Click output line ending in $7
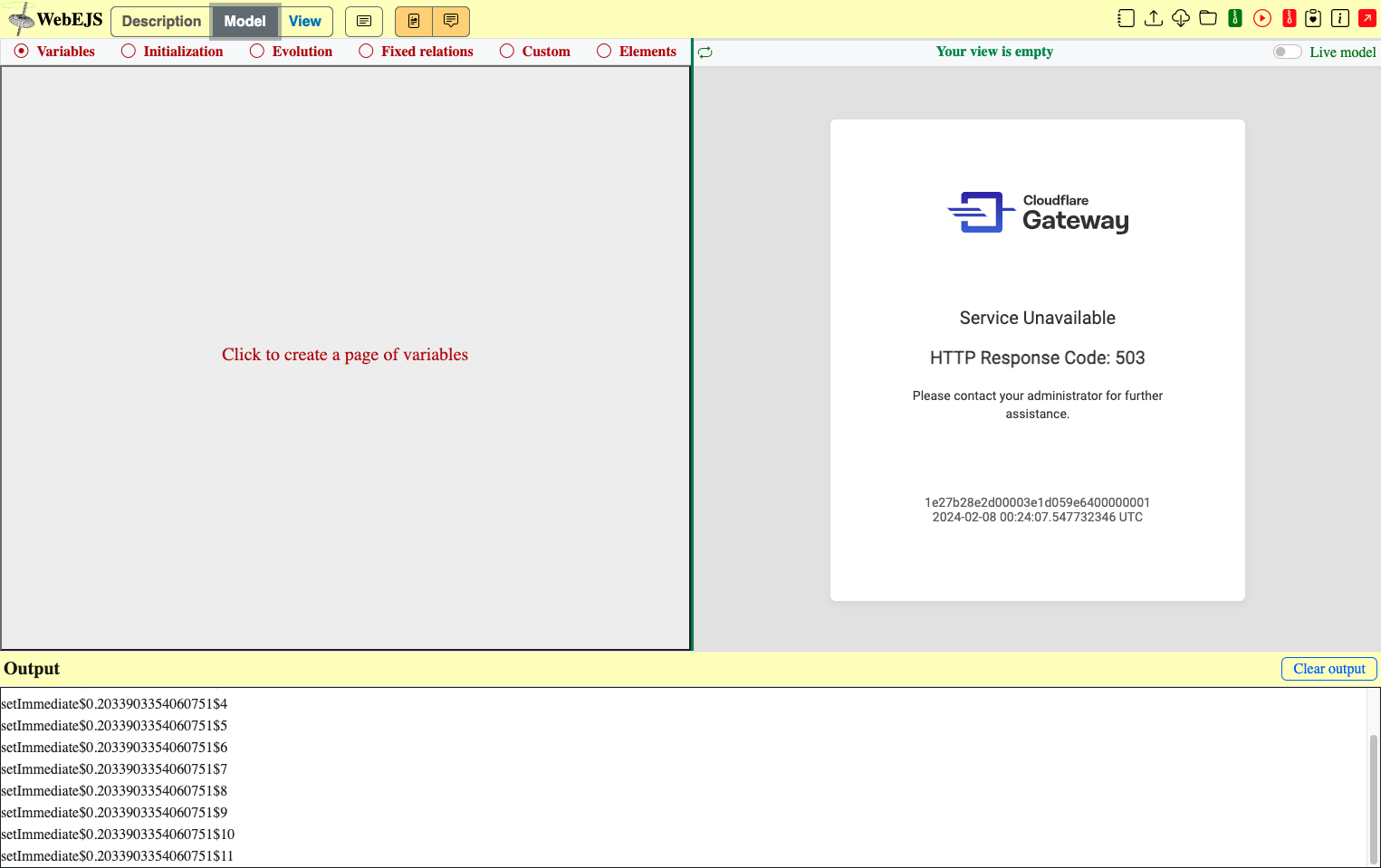This screenshot has width=1381, height=868. point(114,769)
